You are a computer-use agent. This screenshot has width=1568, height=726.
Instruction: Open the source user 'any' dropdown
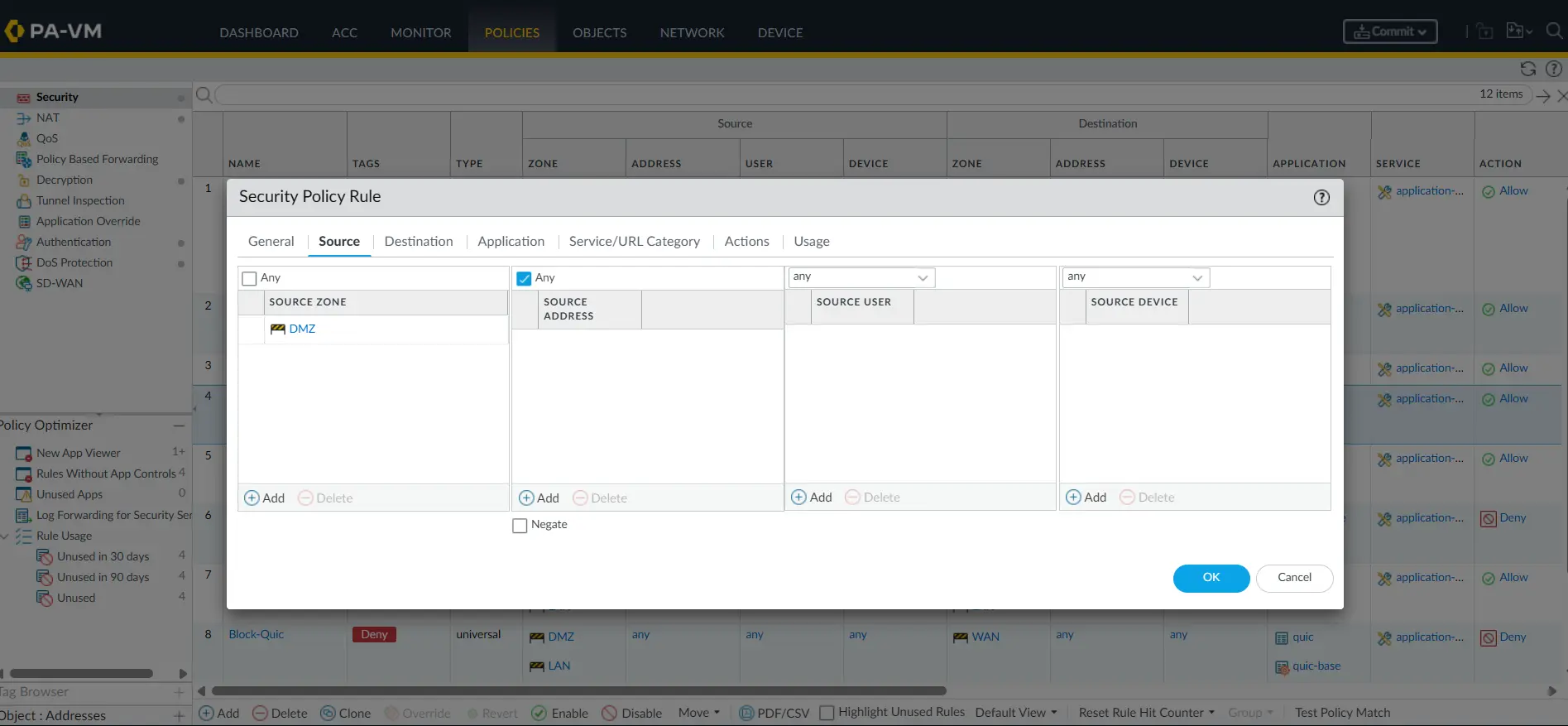pos(861,277)
